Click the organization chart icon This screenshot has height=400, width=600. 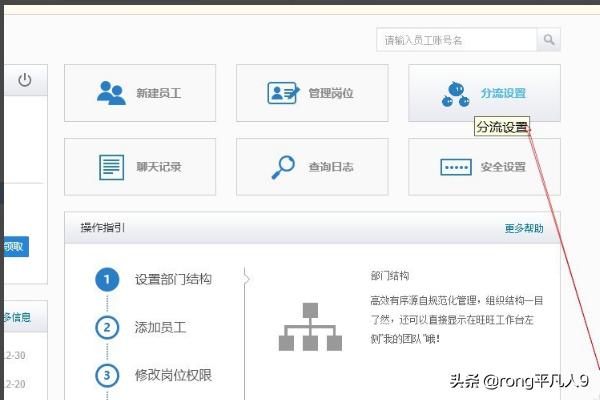[310, 327]
